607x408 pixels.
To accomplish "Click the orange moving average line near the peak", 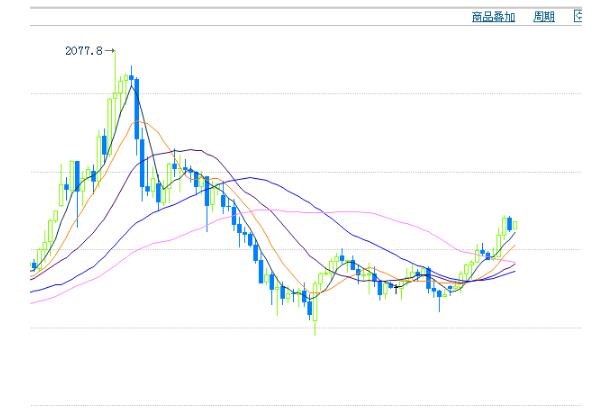I will 150,124.
